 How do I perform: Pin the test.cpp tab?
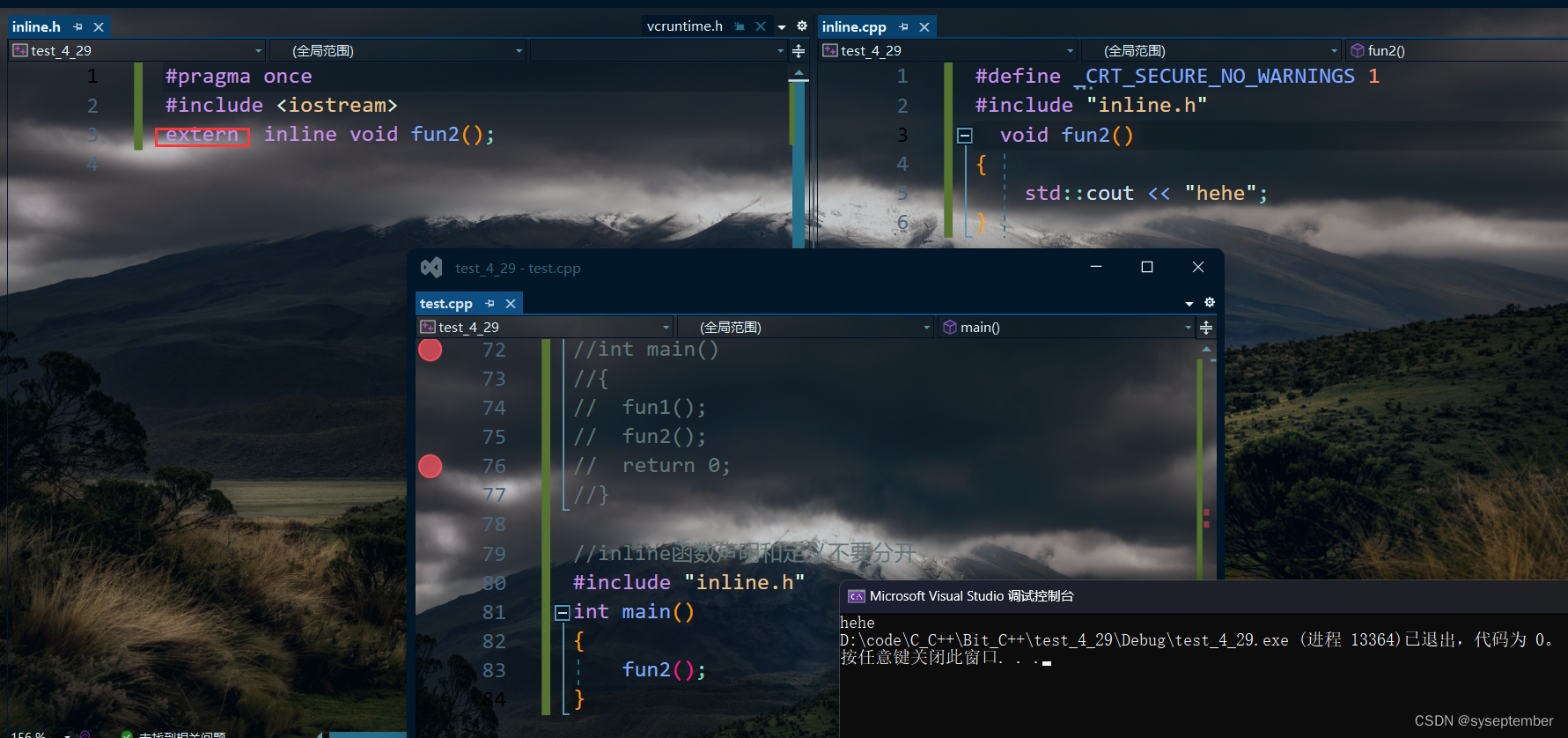pos(490,304)
